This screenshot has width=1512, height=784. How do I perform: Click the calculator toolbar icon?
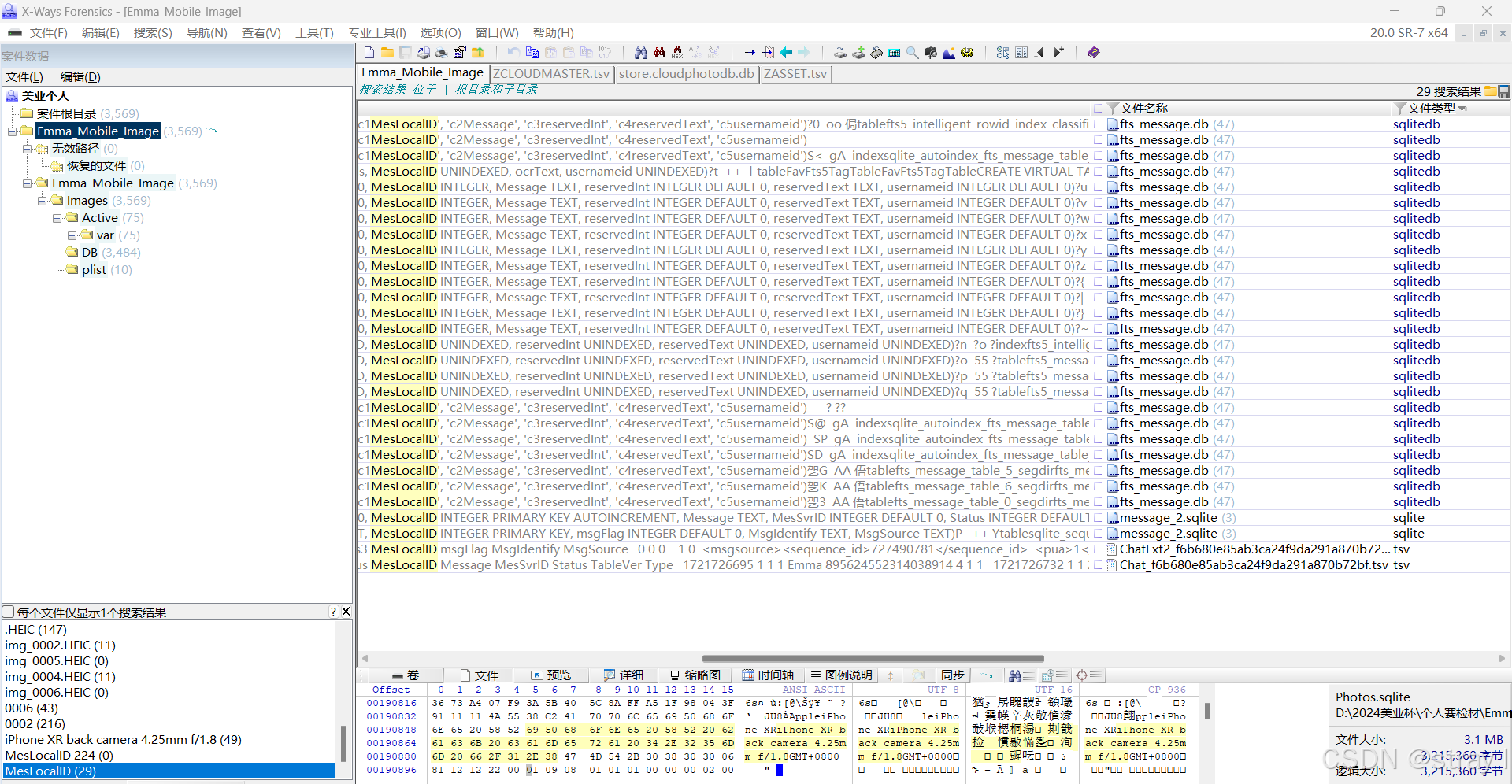pos(895,53)
